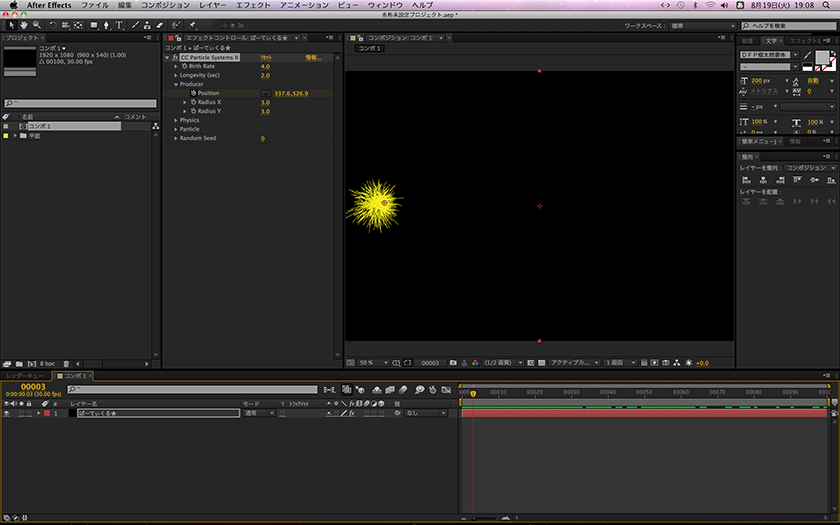
Task: Click the 8 bpc color depth button
Action: (47, 364)
